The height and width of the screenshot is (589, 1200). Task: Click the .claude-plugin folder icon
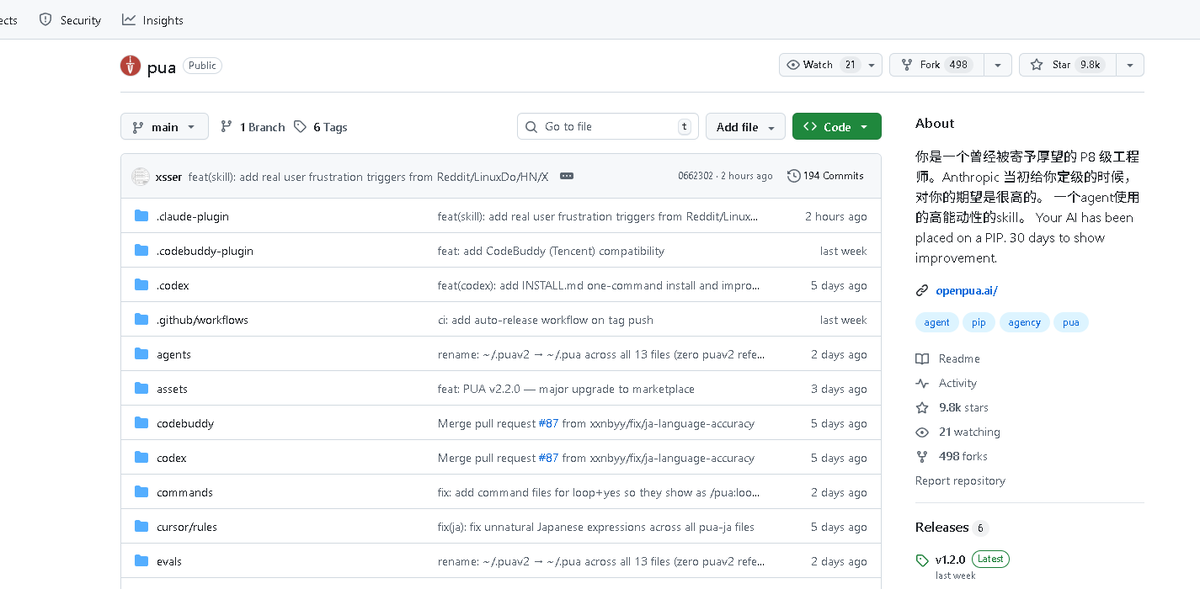click(141, 216)
